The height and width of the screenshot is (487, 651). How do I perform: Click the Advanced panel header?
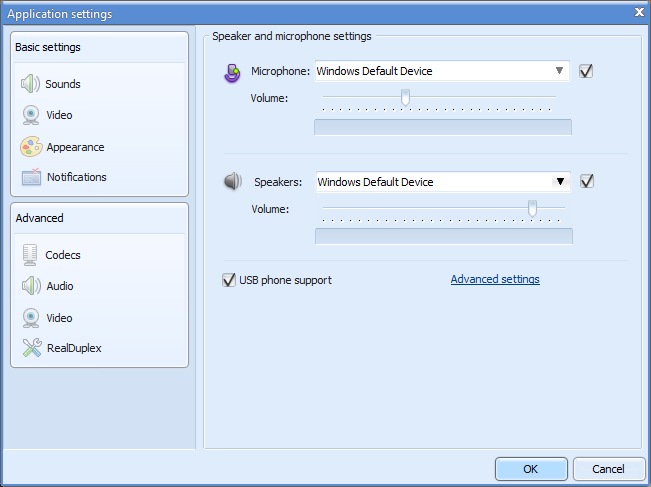coord(39,218)
